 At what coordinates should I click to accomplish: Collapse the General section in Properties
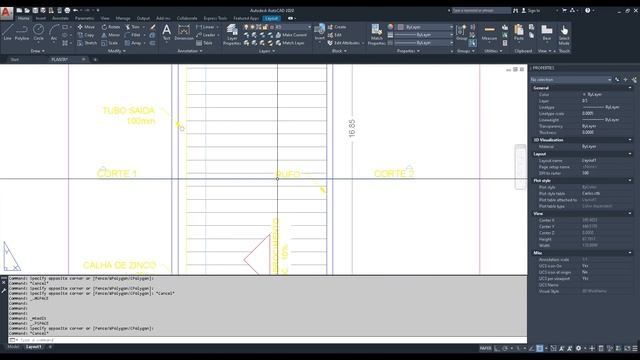click(x=630, y=88)
